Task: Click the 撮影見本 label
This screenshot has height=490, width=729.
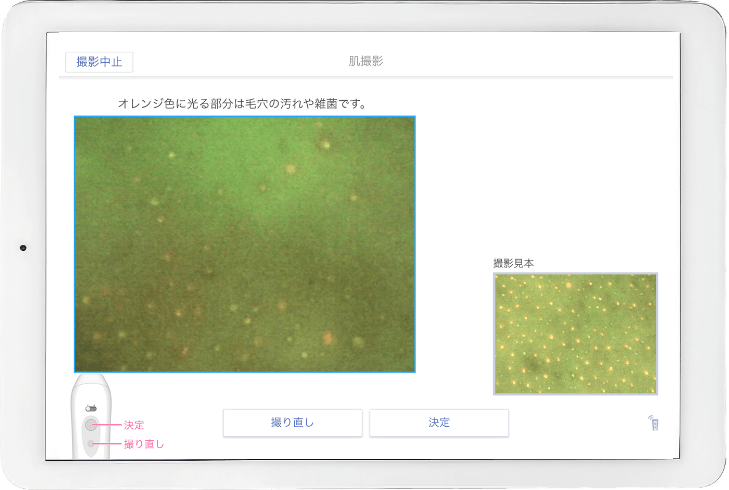Action: pos(513,263)
